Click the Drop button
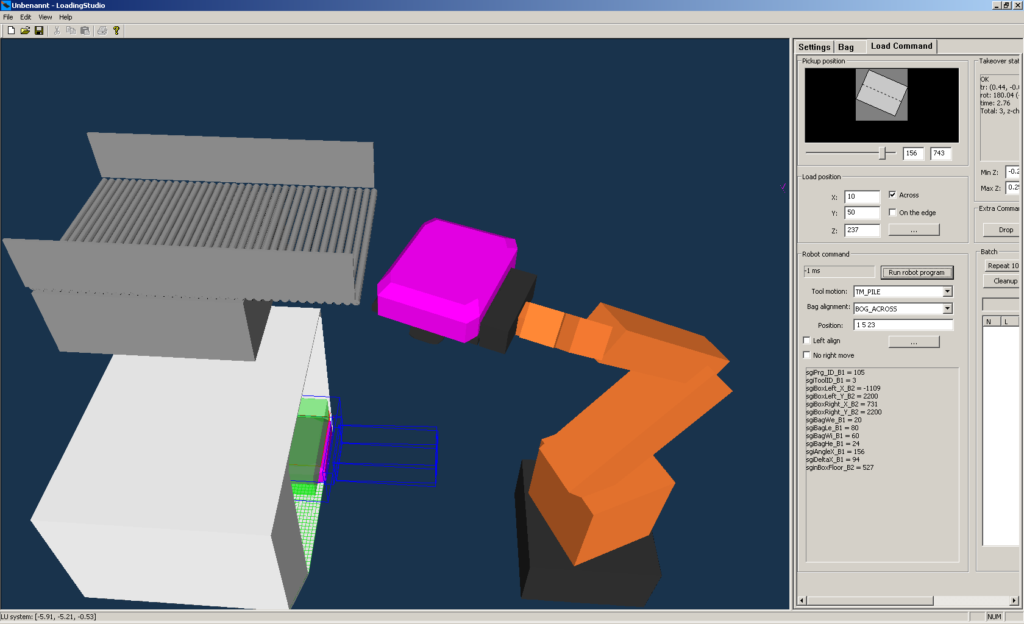Image resolution: width=1024 pixels, height=624 pixels. [1005, 230]
